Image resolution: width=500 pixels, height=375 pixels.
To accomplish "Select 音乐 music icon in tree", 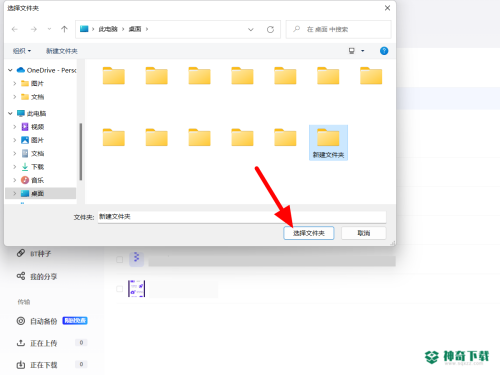I will pyautogui.click(x=25, y=180).
